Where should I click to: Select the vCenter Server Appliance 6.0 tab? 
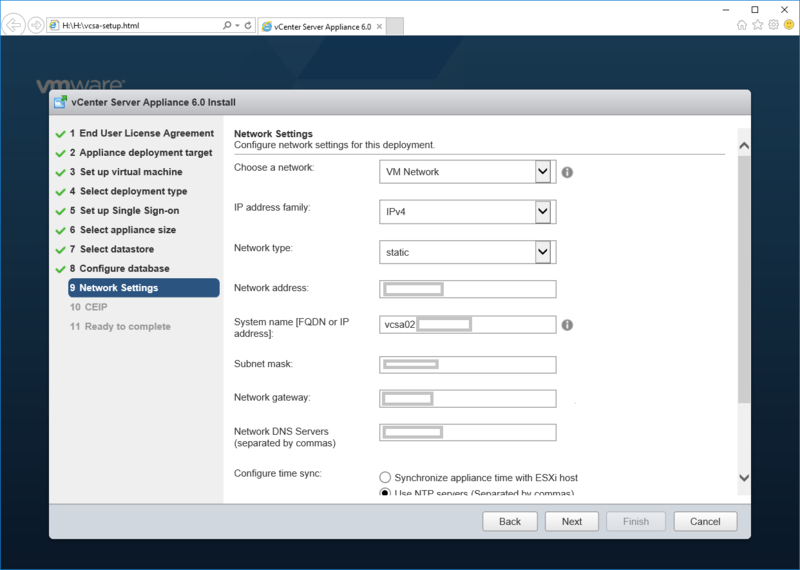point(322,27)
